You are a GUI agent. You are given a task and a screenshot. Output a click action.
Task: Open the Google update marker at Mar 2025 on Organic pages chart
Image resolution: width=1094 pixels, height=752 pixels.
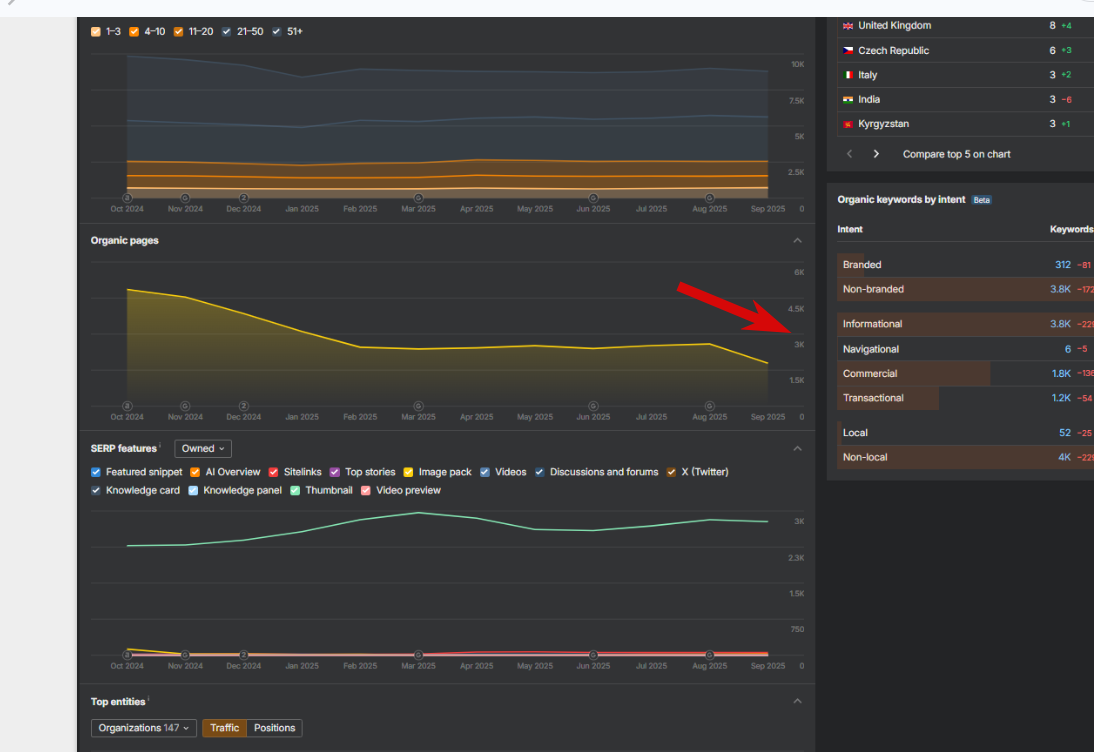pyautogui.click(x=418, y=406)
